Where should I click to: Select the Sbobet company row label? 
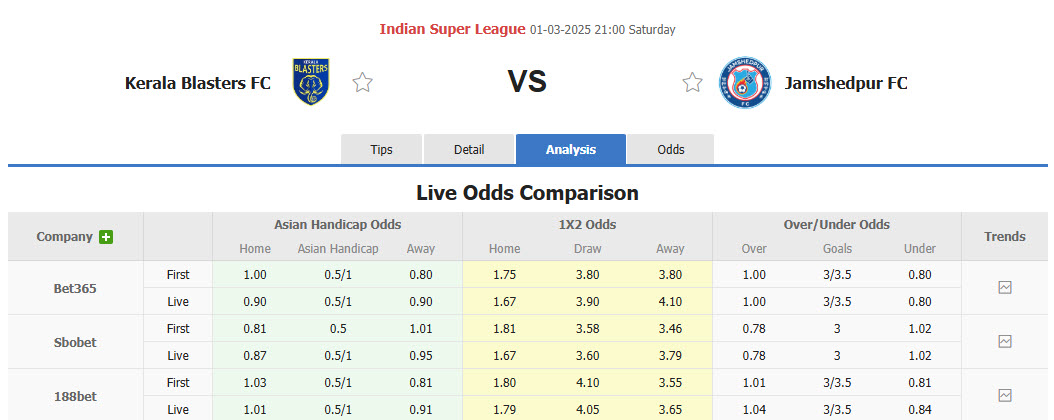[x=75, y=342]
